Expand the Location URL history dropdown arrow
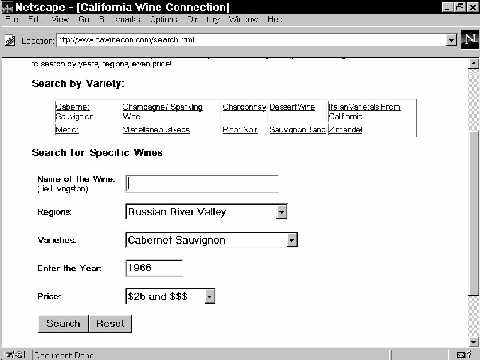Viewport: 480px width, 360px height. tap(451, 40)
